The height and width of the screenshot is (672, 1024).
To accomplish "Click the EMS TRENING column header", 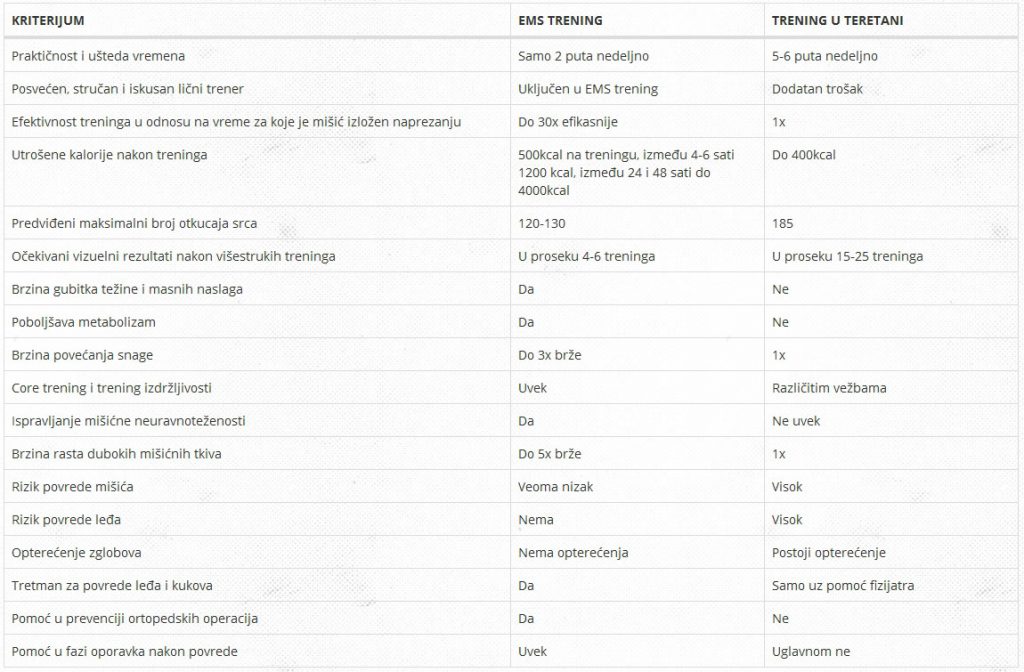I will pyautogui.click(x=560, y=20).
